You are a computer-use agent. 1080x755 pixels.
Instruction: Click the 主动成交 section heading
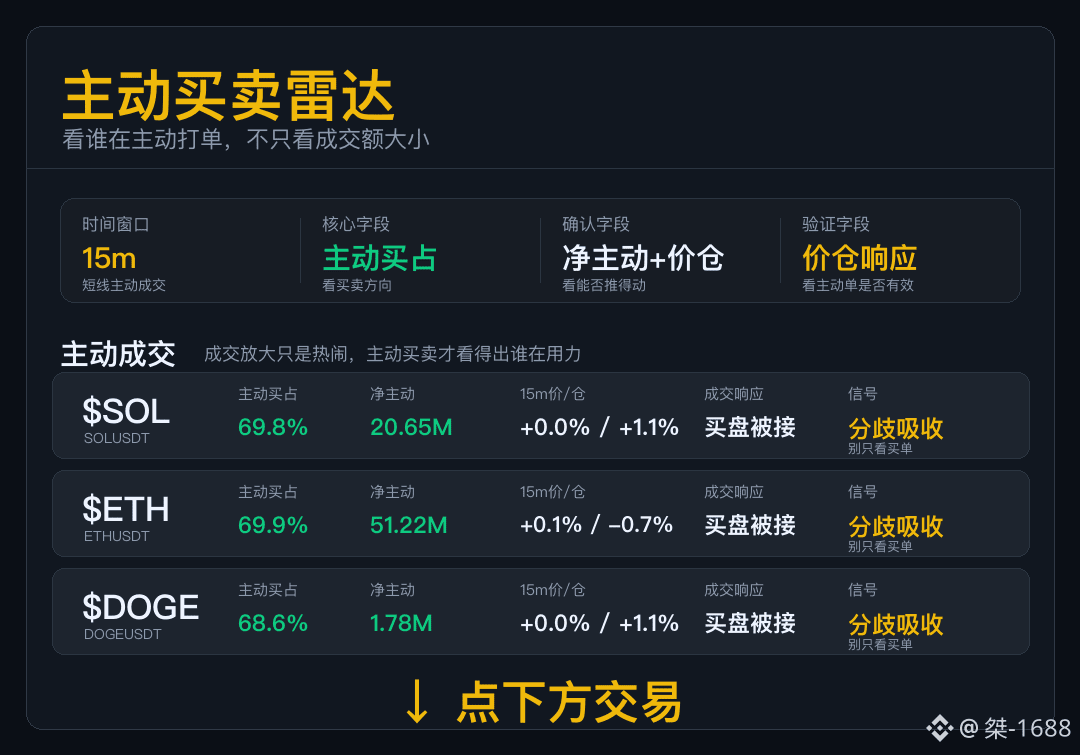[x=118, y=354]
